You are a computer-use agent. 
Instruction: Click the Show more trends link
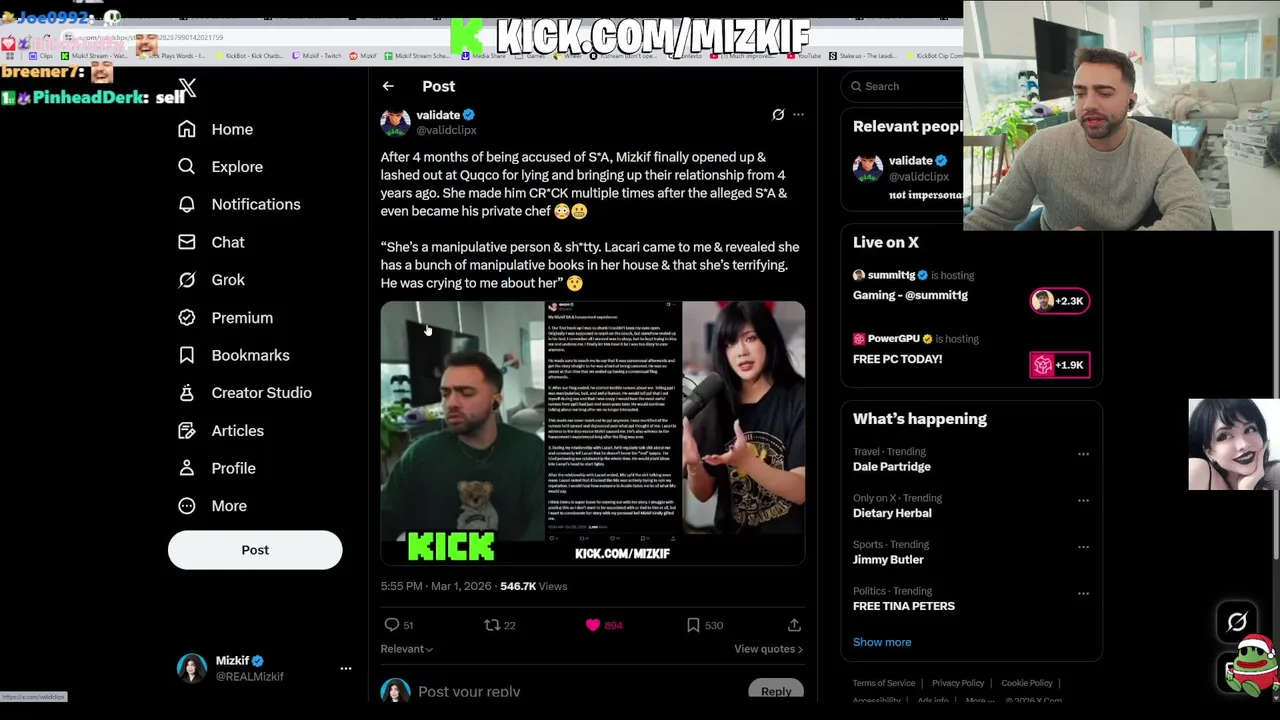click(882, 642)
